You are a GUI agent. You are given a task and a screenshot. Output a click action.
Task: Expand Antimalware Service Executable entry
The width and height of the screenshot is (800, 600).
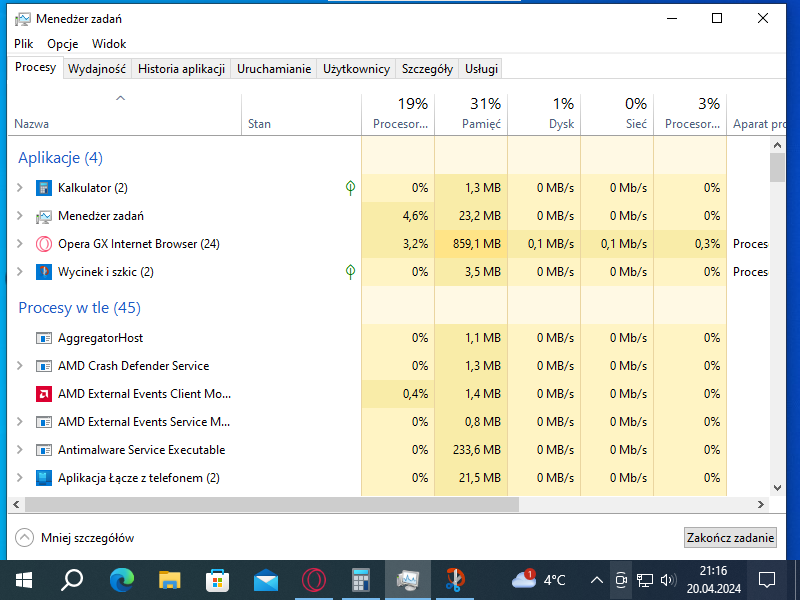[20, 450]
